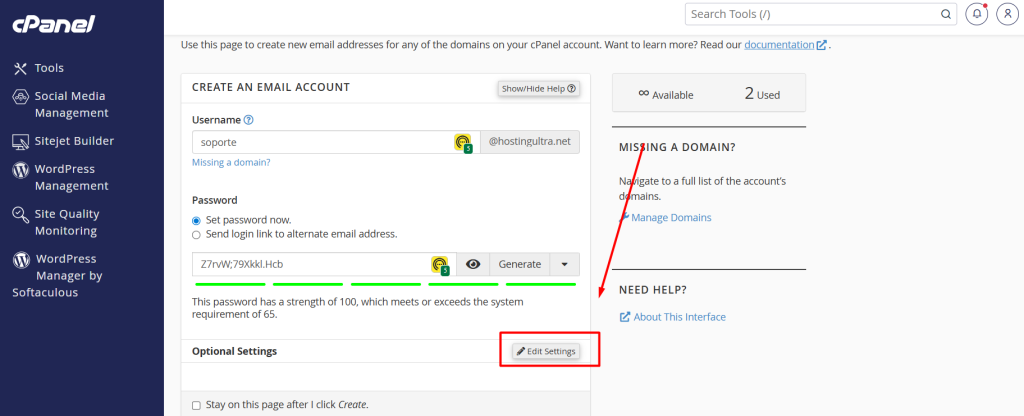Expand Optional Settings via Edit Settings
Viewport: 1024px width, 416px height.
coord(546,351)
